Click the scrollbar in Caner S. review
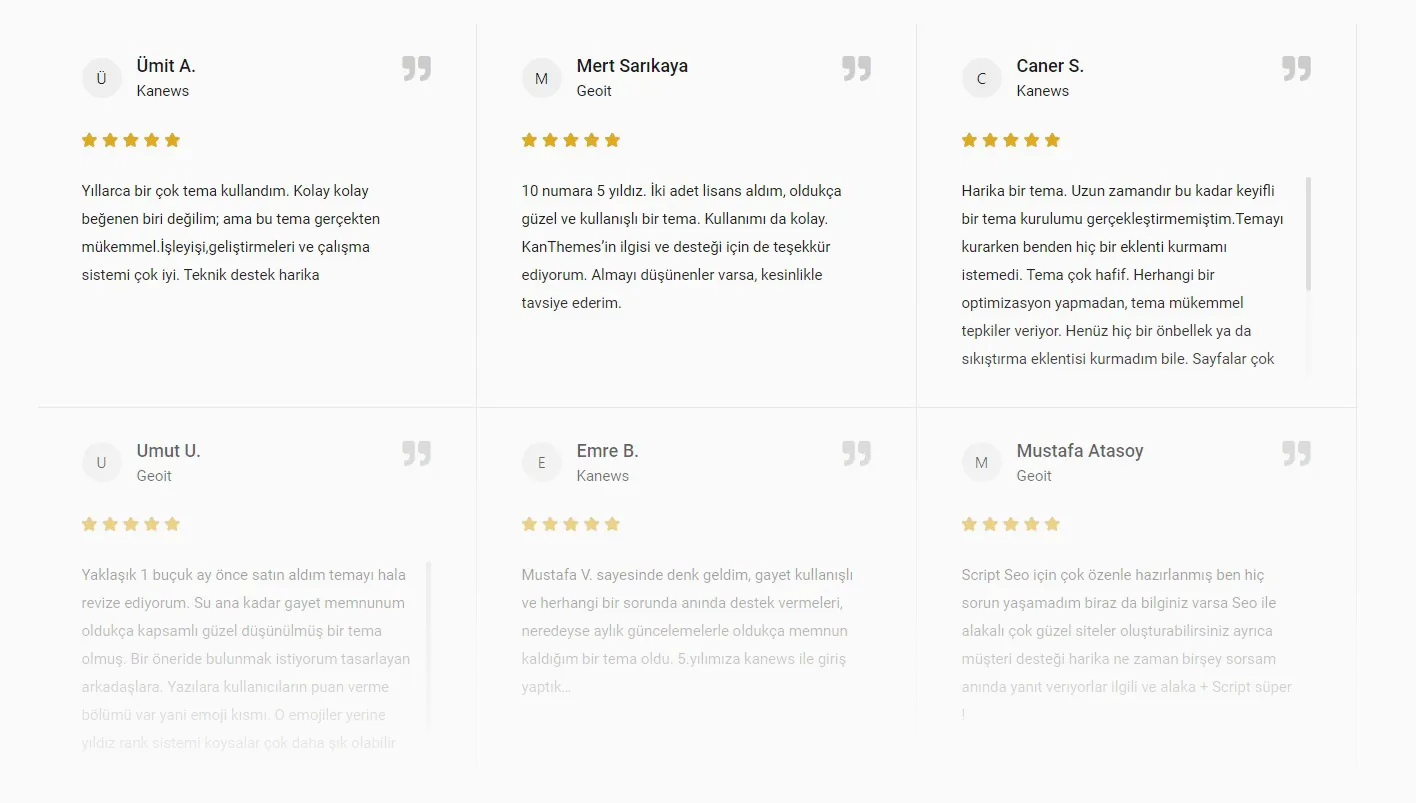This screenshot has height=803, width=1416. (x=1308, y=234)
